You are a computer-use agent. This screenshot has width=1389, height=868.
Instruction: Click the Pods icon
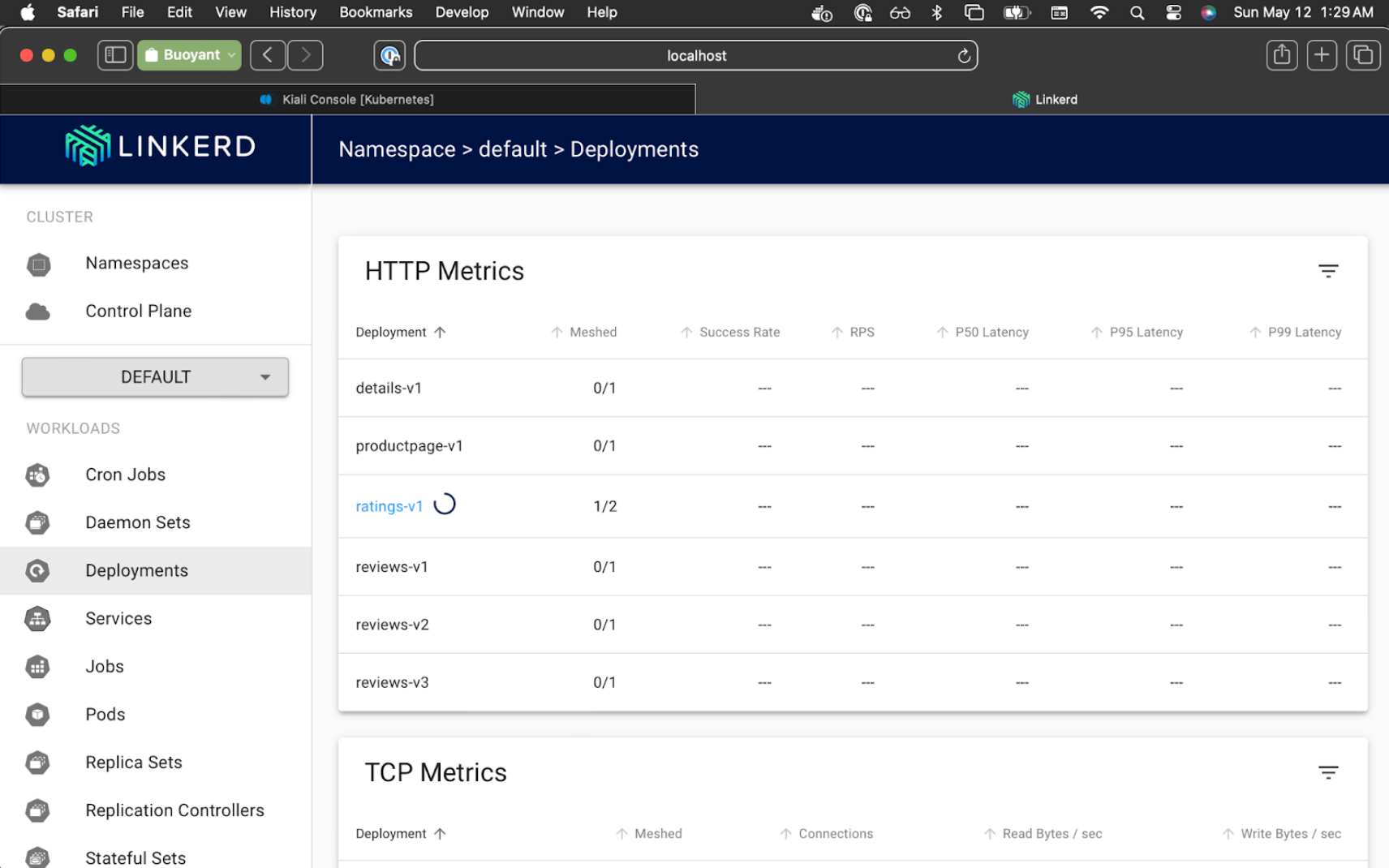(x=37, y=715)
